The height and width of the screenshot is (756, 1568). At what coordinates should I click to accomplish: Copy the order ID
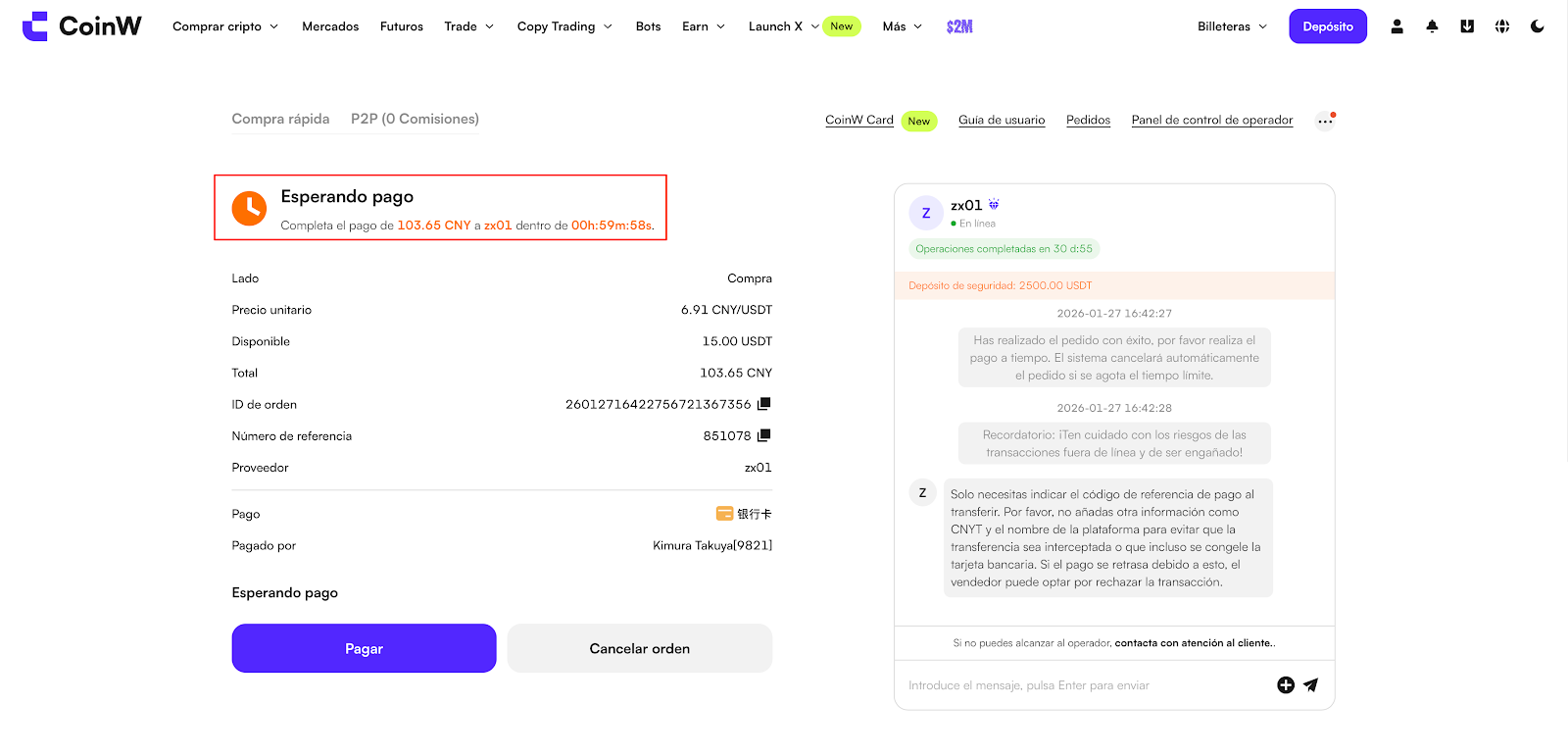pyautogui.click(x=764, y=404)
